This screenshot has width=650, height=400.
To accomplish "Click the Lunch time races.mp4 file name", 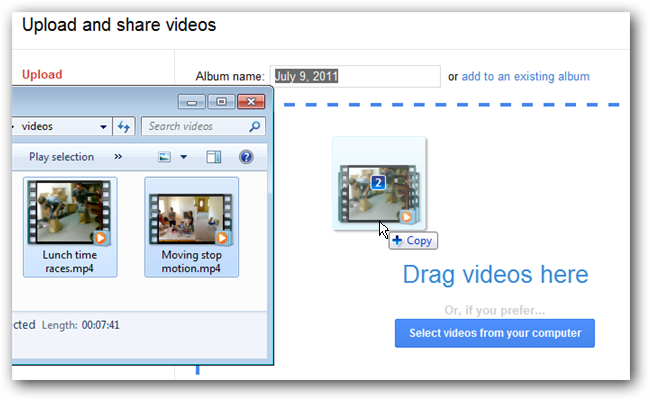I will point(70,262).
